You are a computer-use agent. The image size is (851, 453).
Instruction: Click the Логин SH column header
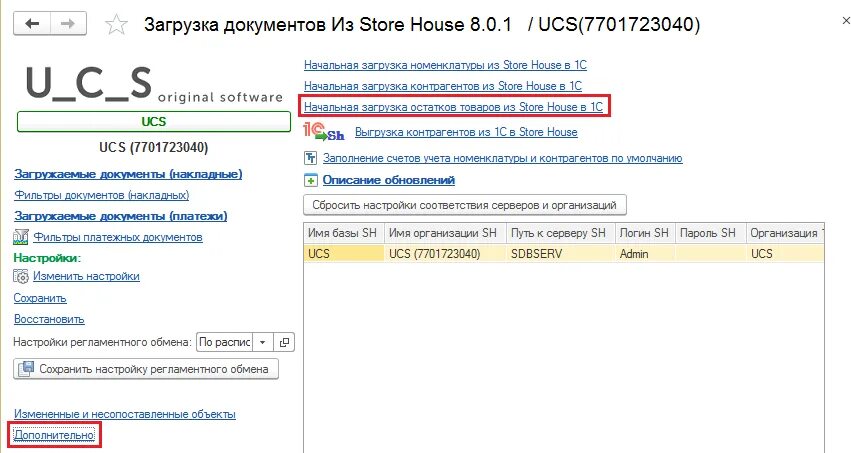(645, 233)
